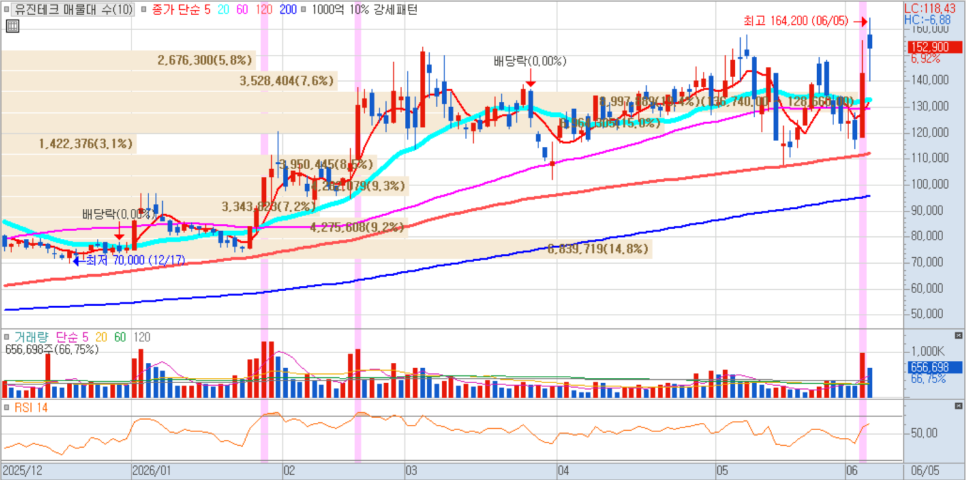Click the blue 200-day moving average legend
The height and width of the screenshot is (480, 966).
(x=290, y=9)
